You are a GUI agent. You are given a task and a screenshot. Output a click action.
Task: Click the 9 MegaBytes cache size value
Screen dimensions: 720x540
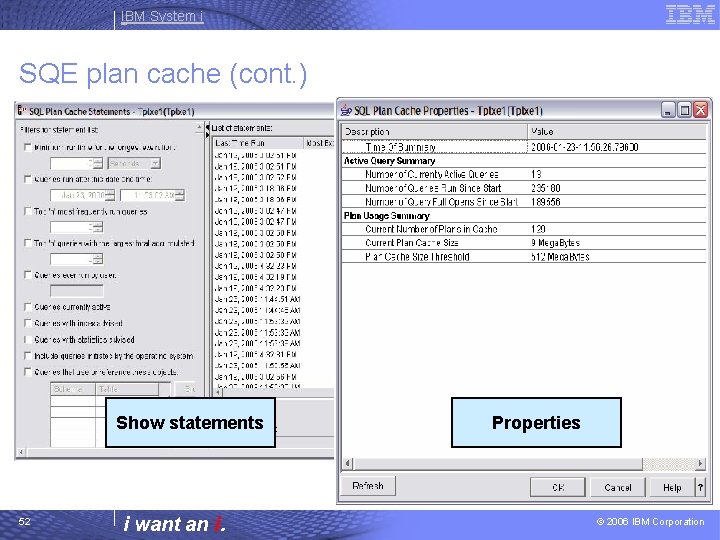tap(556, 243)
